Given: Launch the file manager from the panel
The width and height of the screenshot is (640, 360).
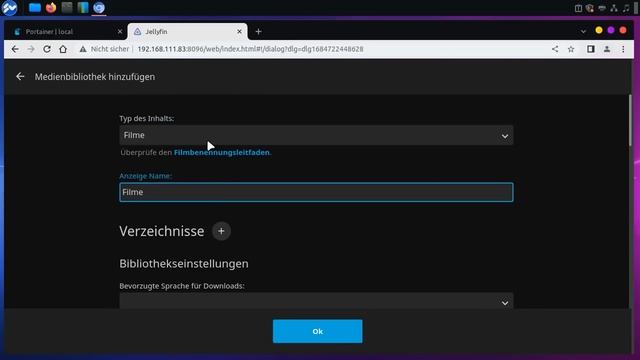Looking at the screenshot, I should 35,7.
